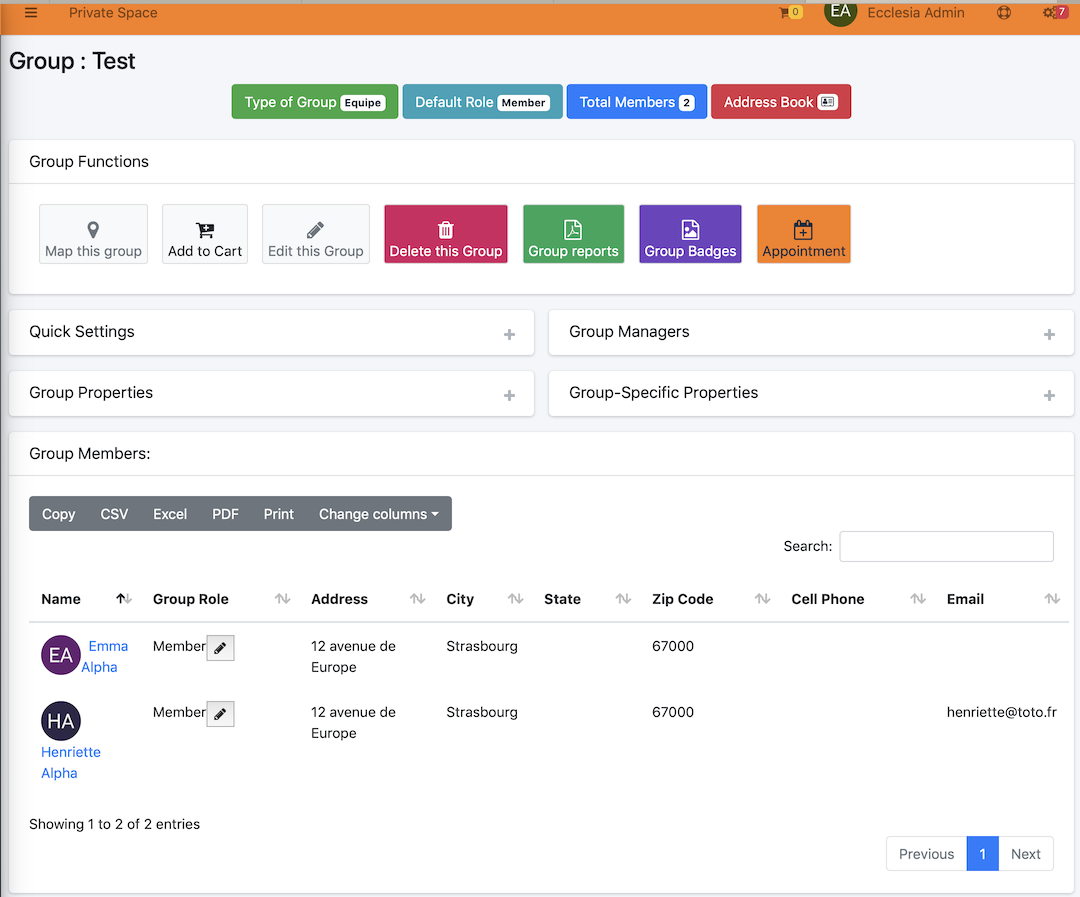The image size is (1080, 897).
Task: Expand the Group Managers panel
Action: pyautogui.click(x=1049, y=335)
